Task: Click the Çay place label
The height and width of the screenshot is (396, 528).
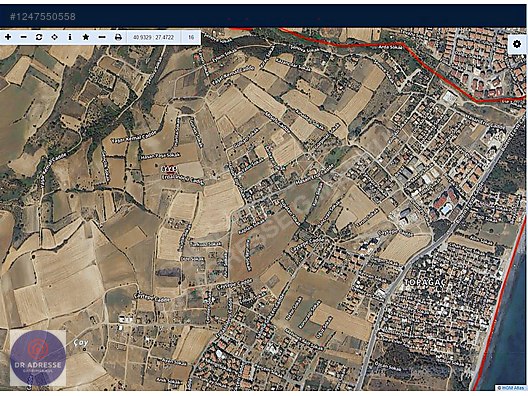Action: click(x=81, y=343)
